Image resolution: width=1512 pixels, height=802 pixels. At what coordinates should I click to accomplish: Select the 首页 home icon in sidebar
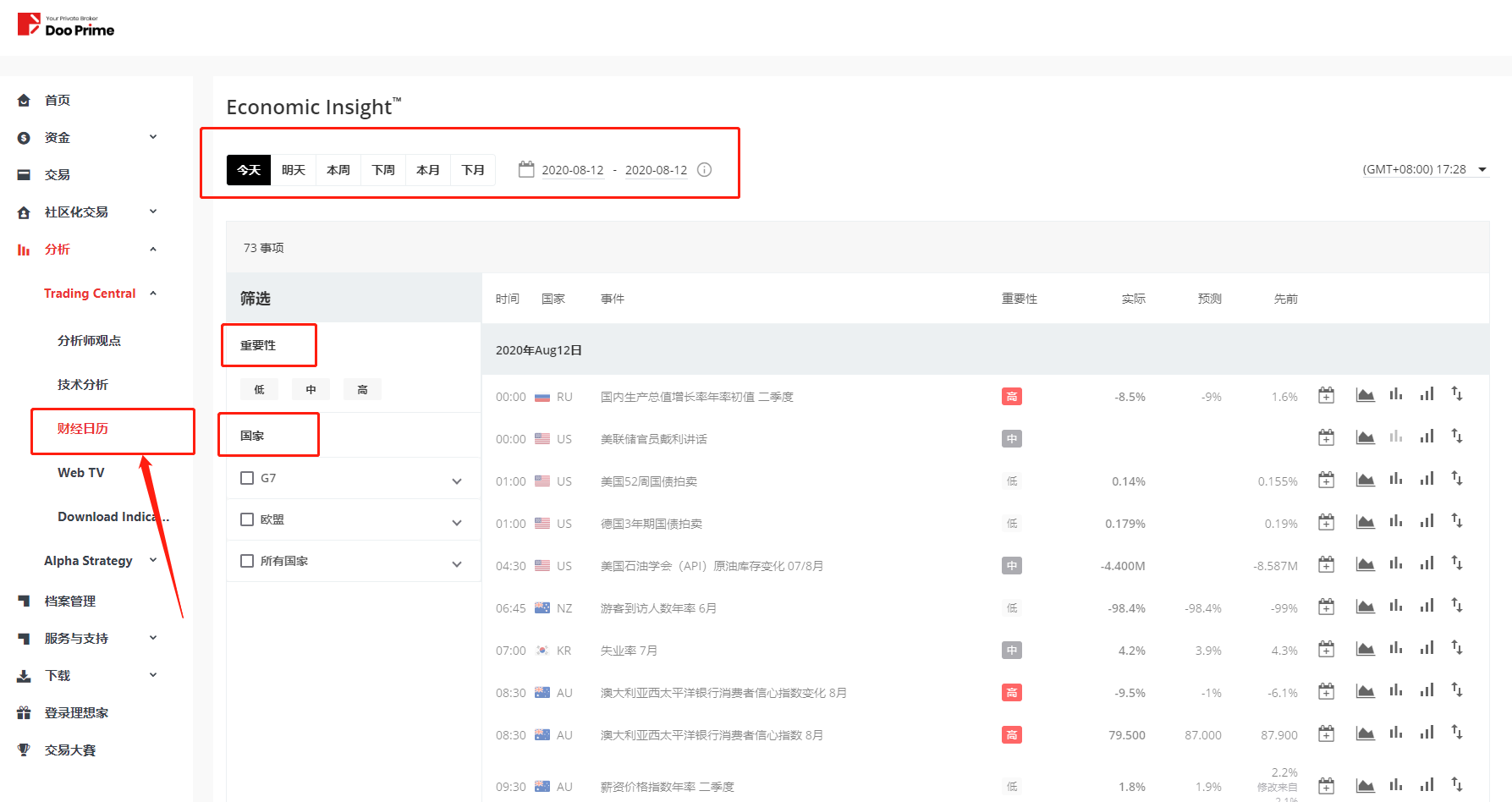pos(25,100)
